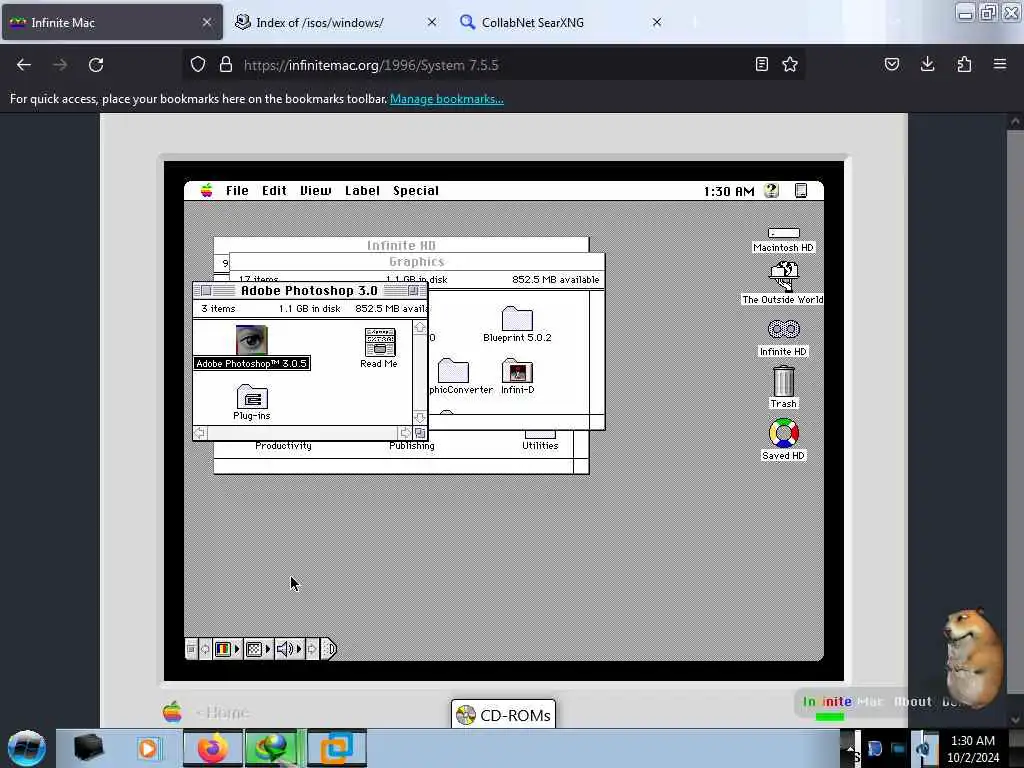Select the Trash icon on desktop
The height and width of the screenshot is (768, 1024).
coord(783,381)
